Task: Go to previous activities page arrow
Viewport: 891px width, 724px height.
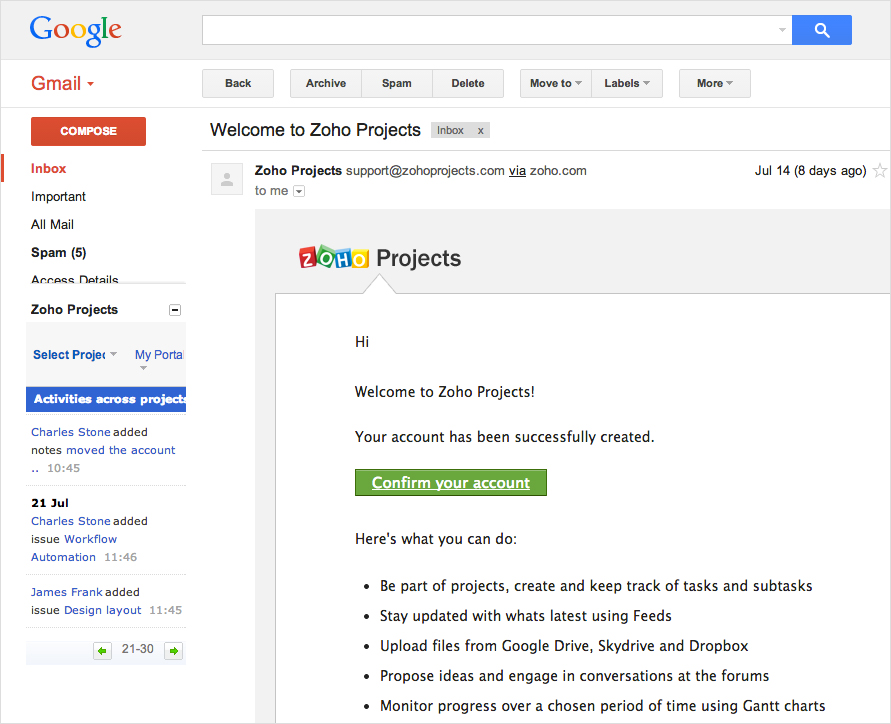Action: point(102,651)
